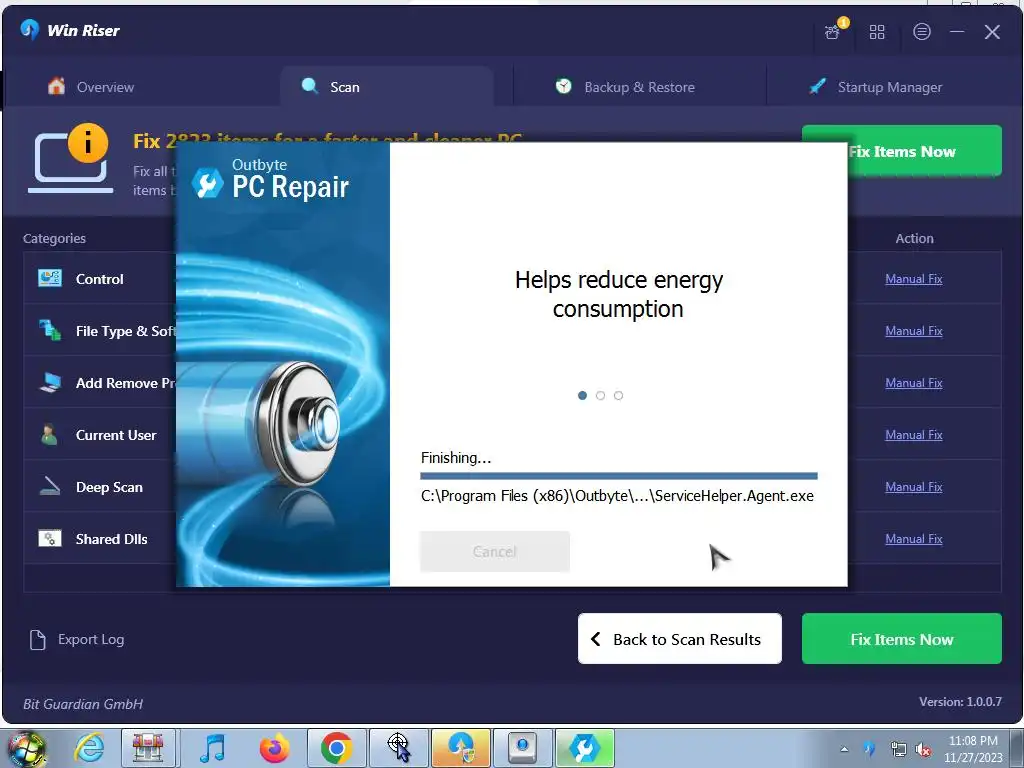
Task: Click the laptop info alert icon
Action: pyautogui.click(x=70, y=159)
